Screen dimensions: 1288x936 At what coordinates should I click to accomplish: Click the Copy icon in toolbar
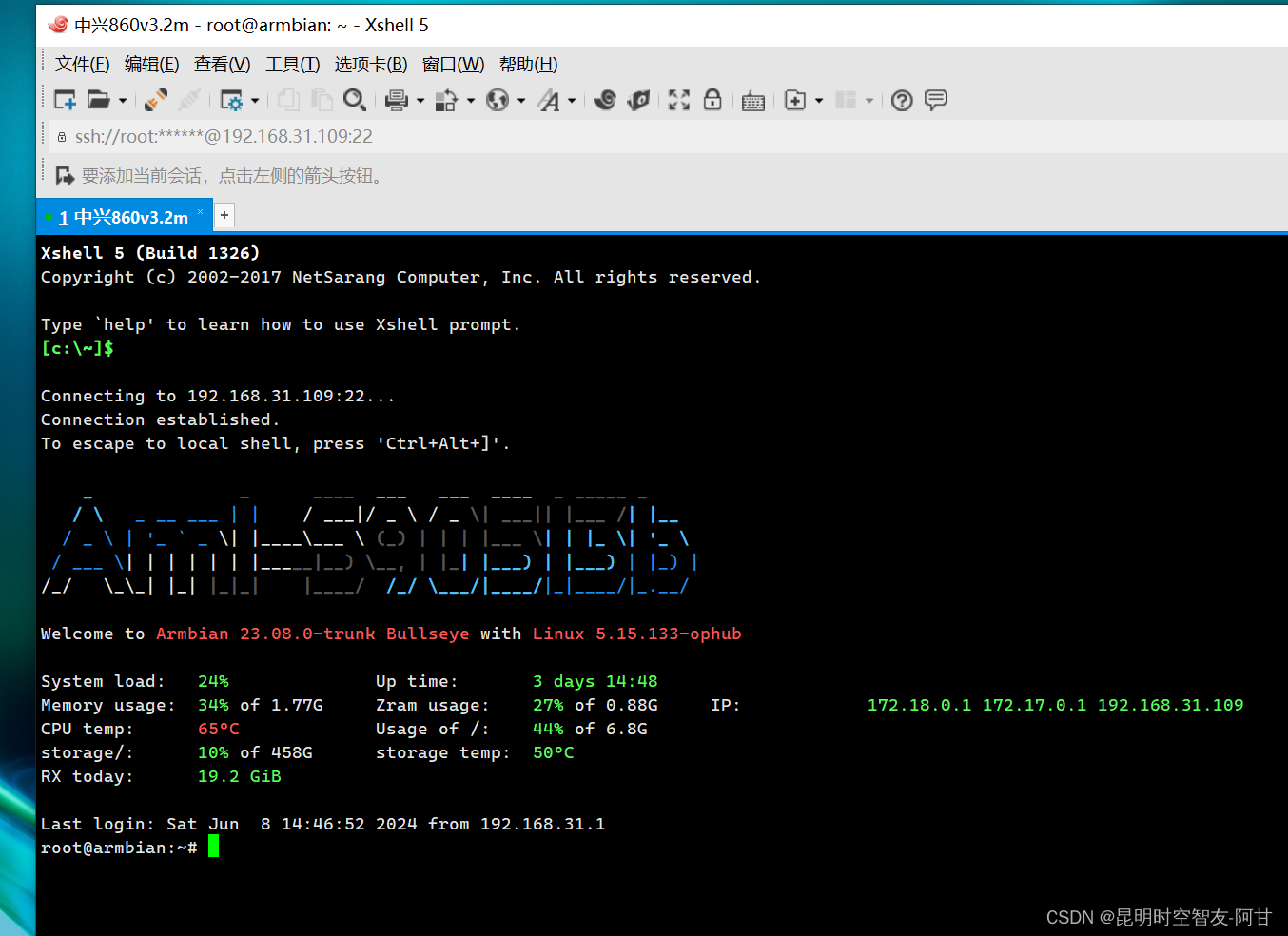[x=289, y=100]
